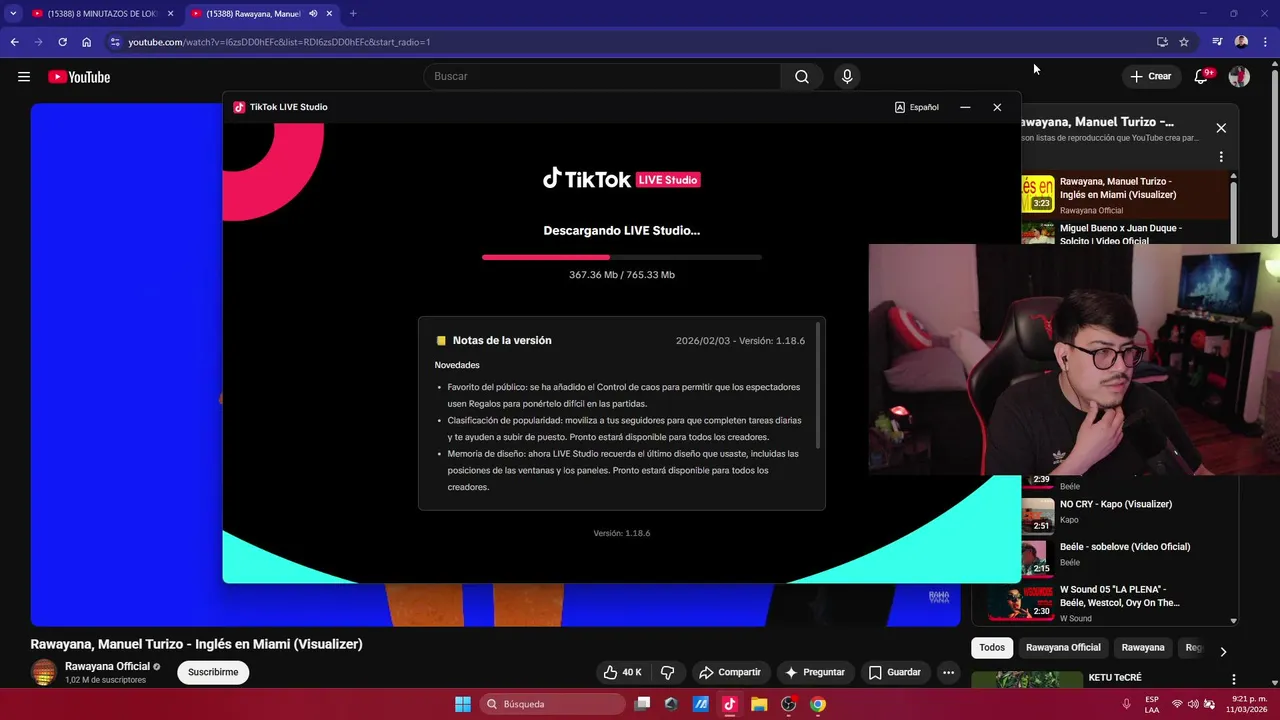Play Beéle - sobelove thumbnail

(x=1037, y=558)
